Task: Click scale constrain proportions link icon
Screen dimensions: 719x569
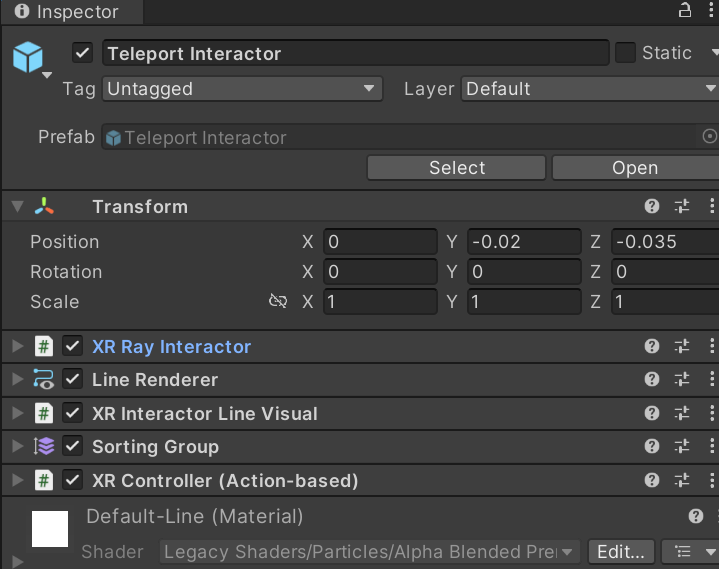Action: 278,301
